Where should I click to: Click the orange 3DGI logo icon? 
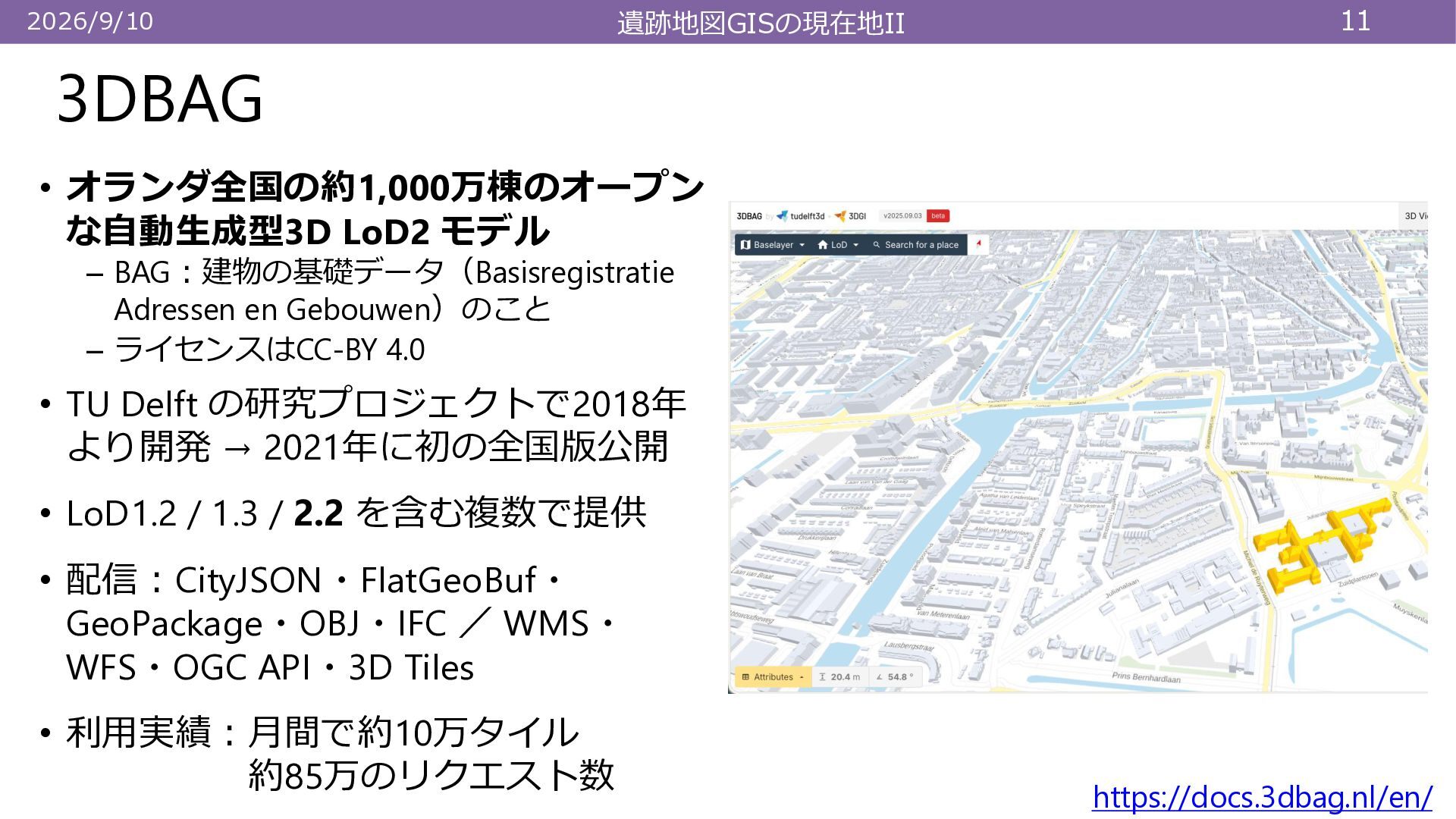(840, 216)
